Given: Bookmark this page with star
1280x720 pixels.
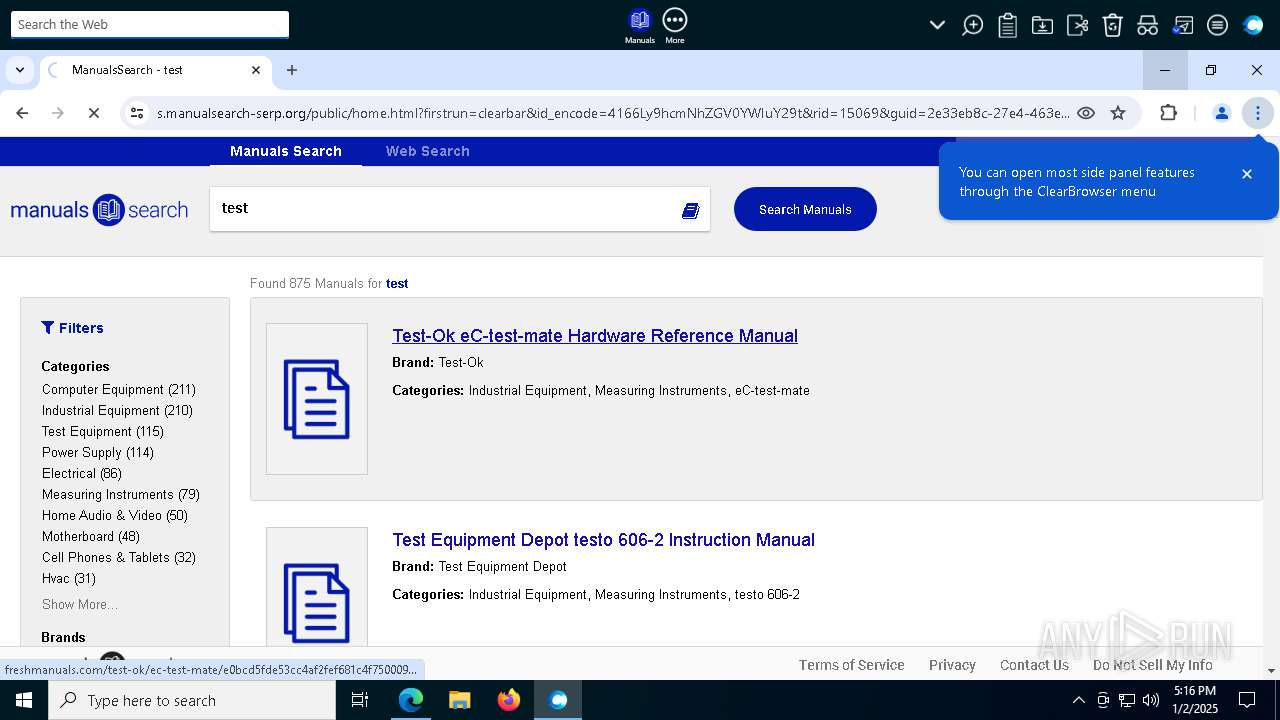Looking at the screenshot, I should 1118,113.
